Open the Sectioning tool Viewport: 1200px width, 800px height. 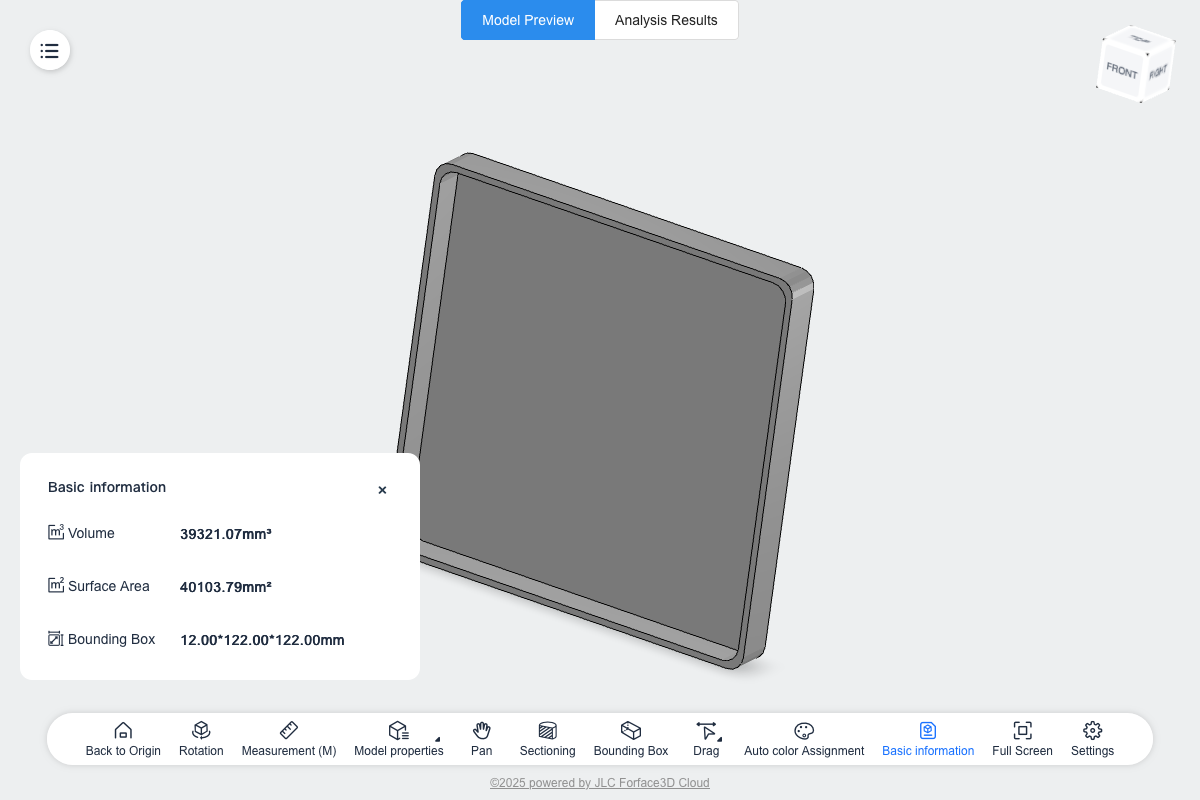pos(547,739)
